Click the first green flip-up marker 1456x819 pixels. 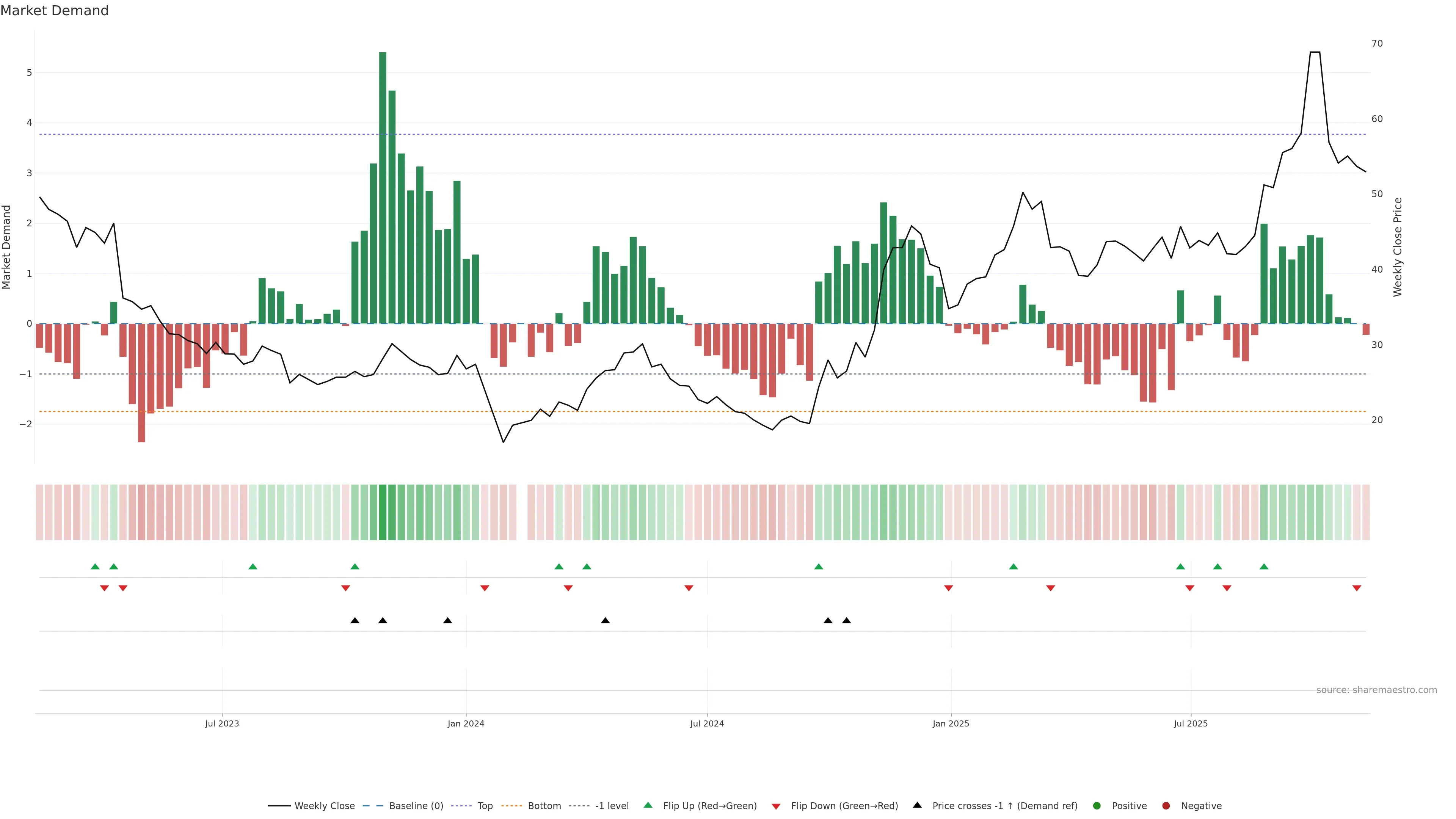tap(95, 566)
